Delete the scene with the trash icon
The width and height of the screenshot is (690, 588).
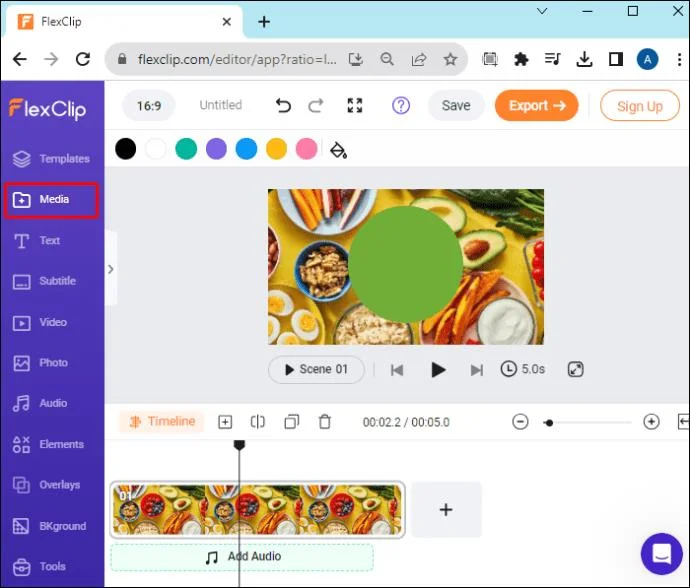325,422
